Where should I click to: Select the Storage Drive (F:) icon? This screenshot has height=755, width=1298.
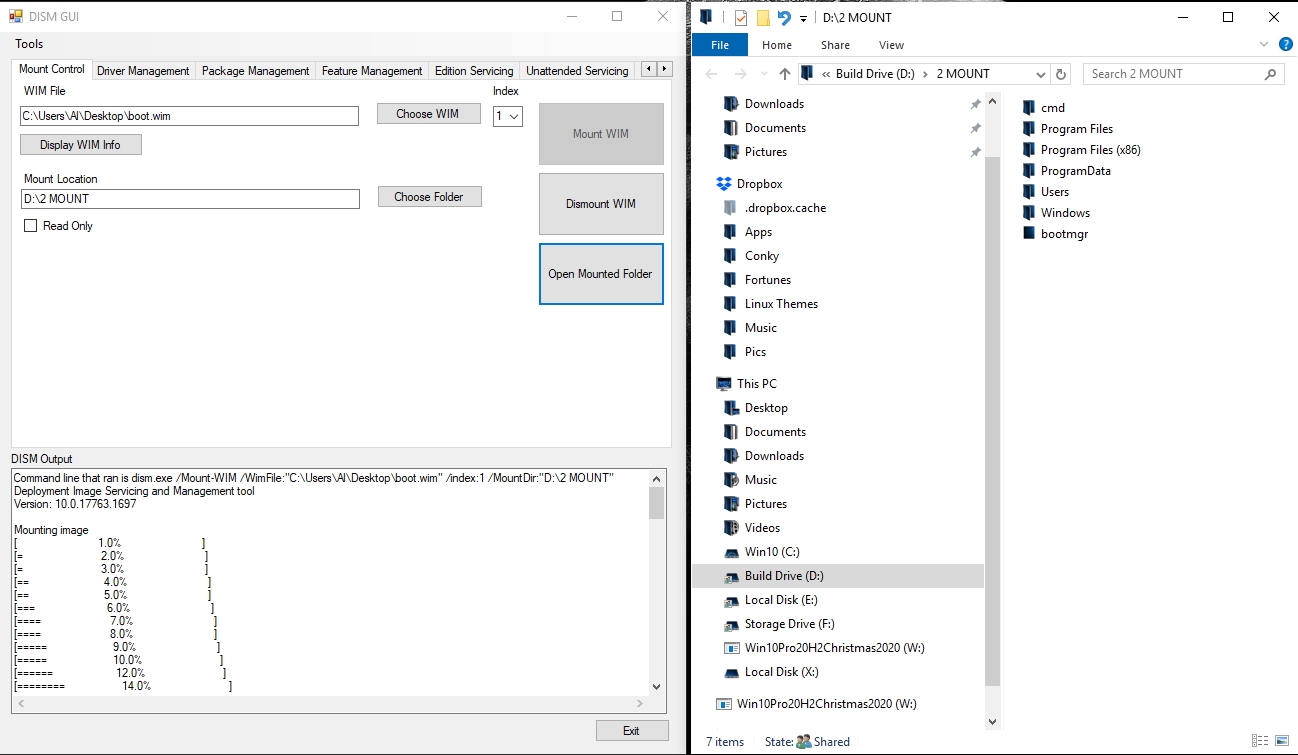[x=732, y=624]
